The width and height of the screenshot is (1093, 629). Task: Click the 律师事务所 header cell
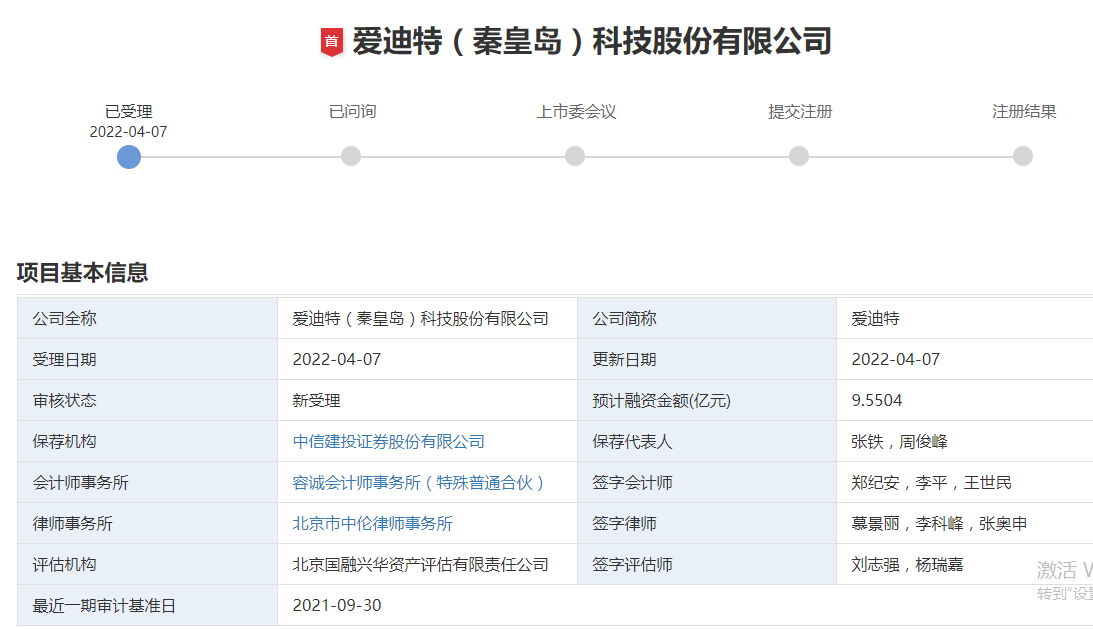click(x=147, y=524)
